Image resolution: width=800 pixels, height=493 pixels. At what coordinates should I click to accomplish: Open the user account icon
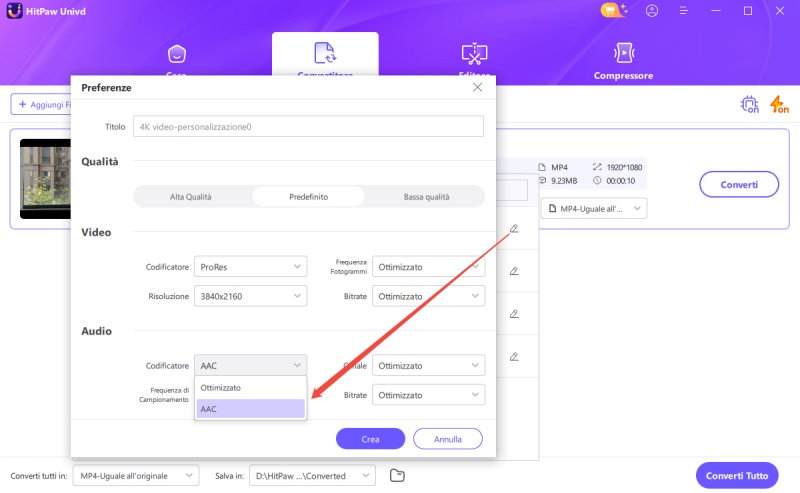pyautogui.click(x=652, y=11)
